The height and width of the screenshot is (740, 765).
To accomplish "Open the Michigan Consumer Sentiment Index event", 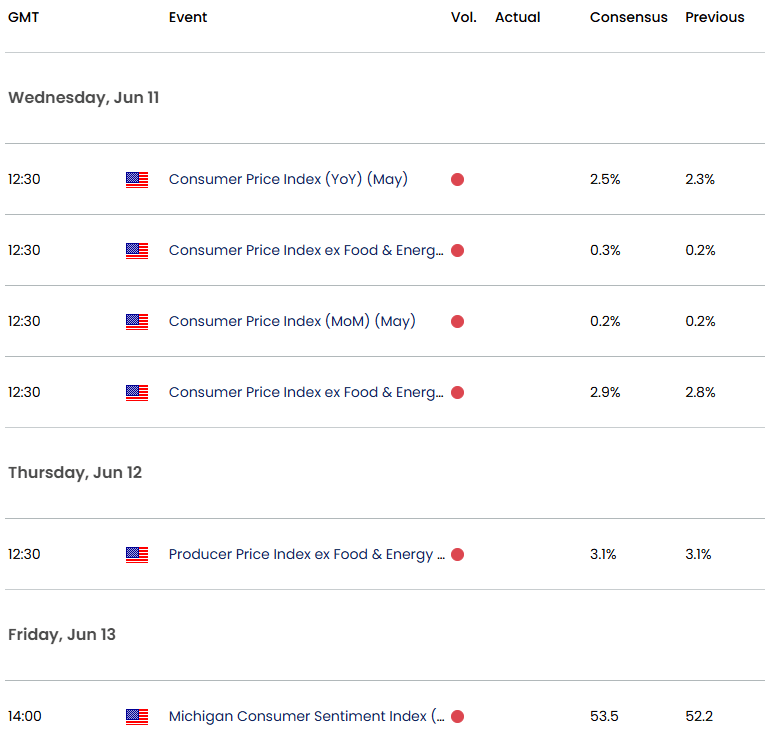I will [306, 717].
